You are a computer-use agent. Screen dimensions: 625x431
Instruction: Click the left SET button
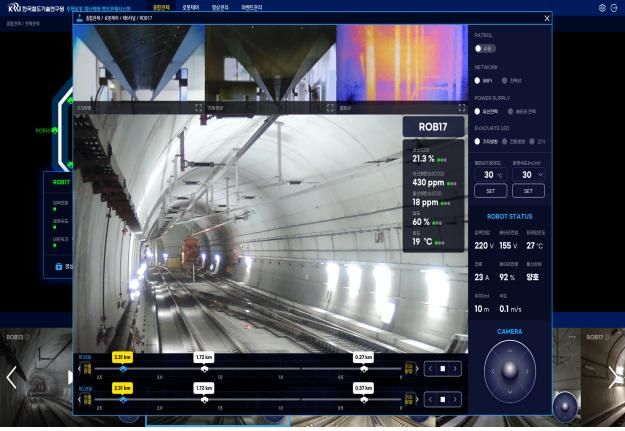tap(490, 191)
